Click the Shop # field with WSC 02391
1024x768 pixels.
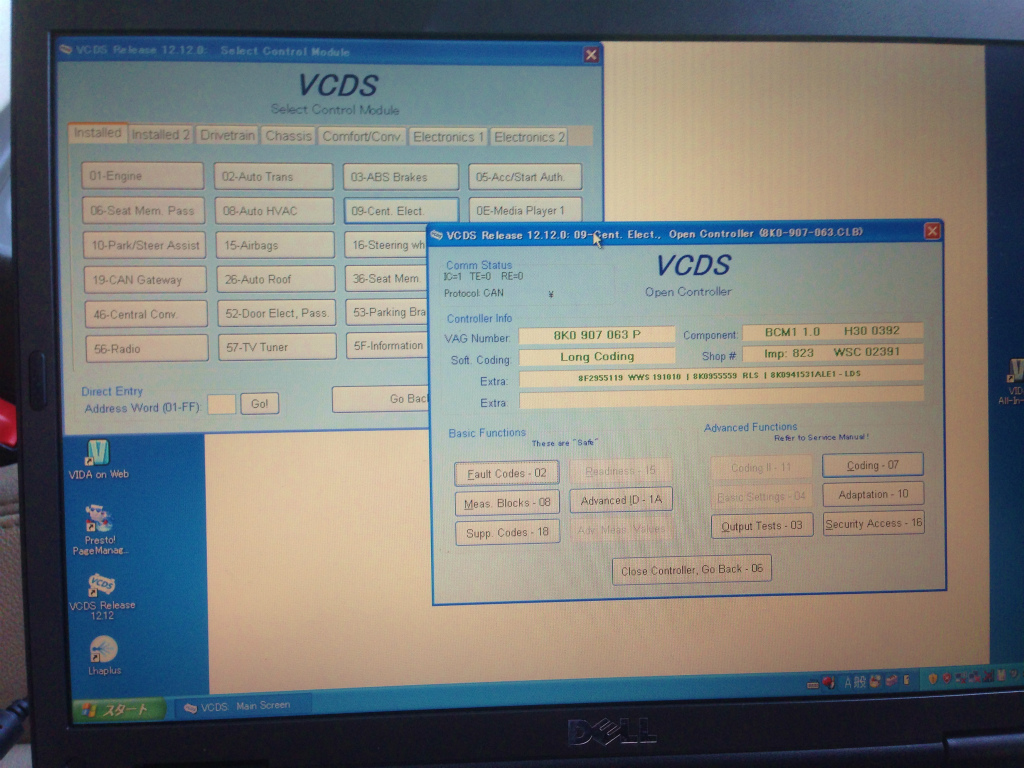click(x=833, y=353)
